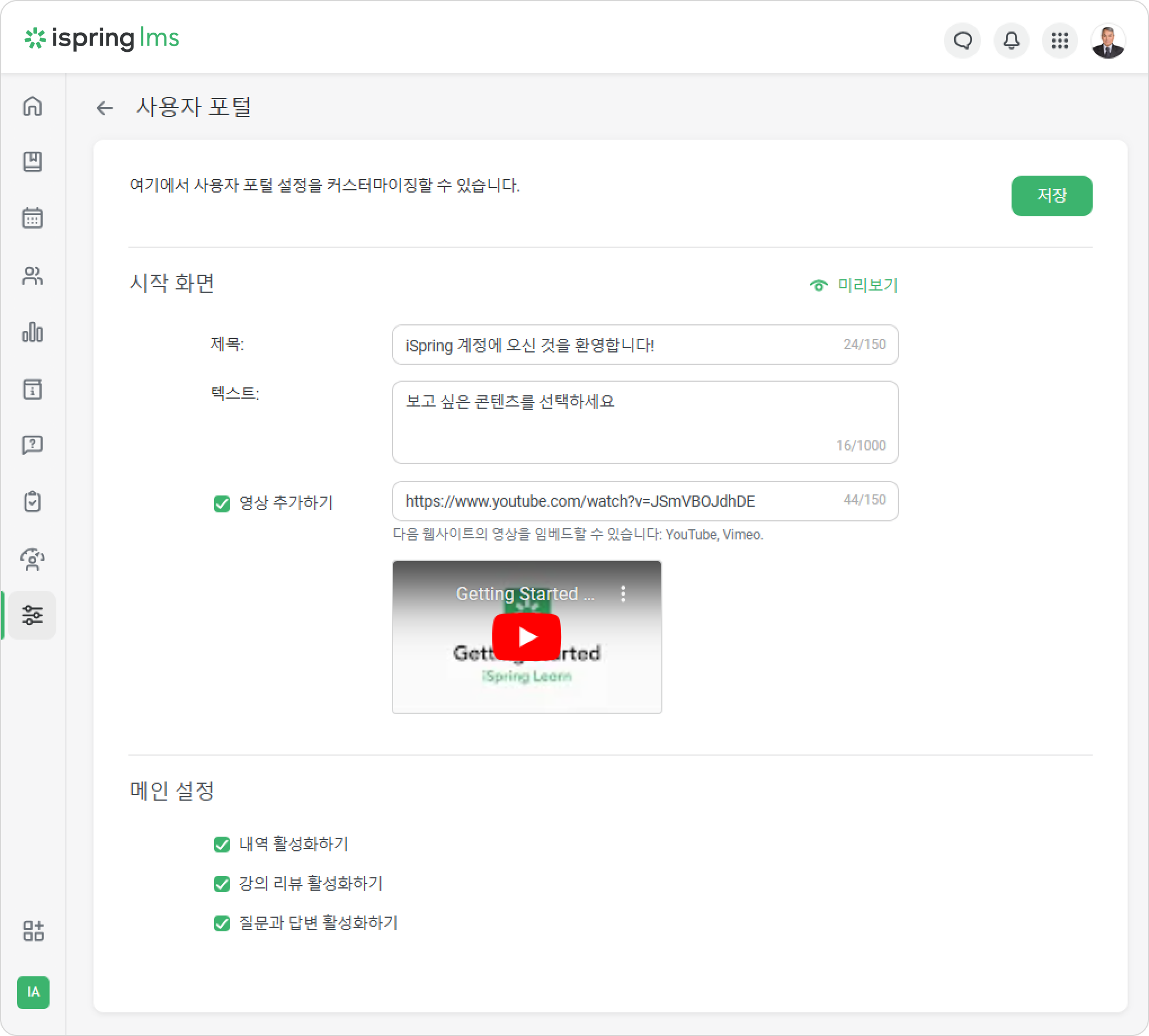Play the embedded YouTube video
Viewport: 1149px width, 1036px height.
(527, 636)
